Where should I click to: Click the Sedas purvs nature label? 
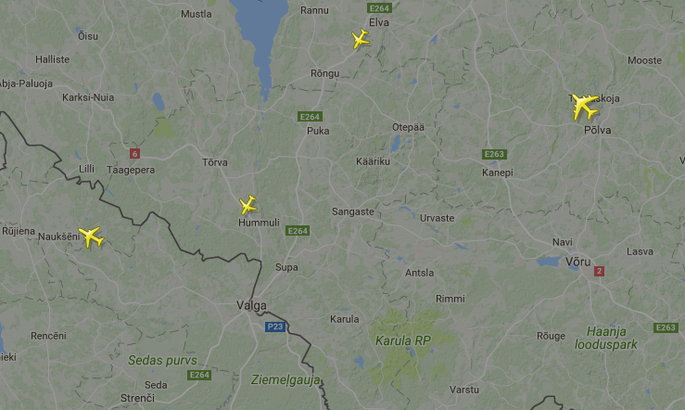[163, 360]
